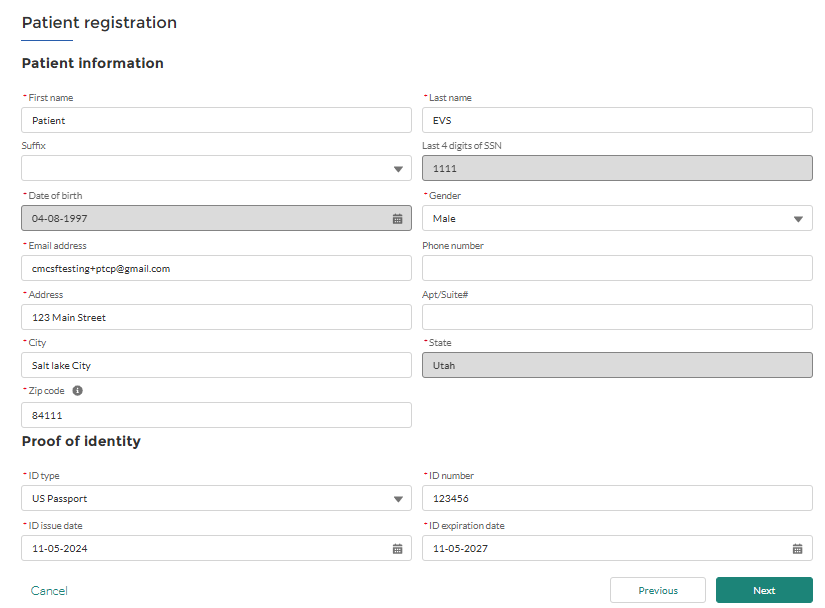This screenshot has width=825, height=608.
Task: Open the ID expiration date calendar picker
Action: (798, 549)
